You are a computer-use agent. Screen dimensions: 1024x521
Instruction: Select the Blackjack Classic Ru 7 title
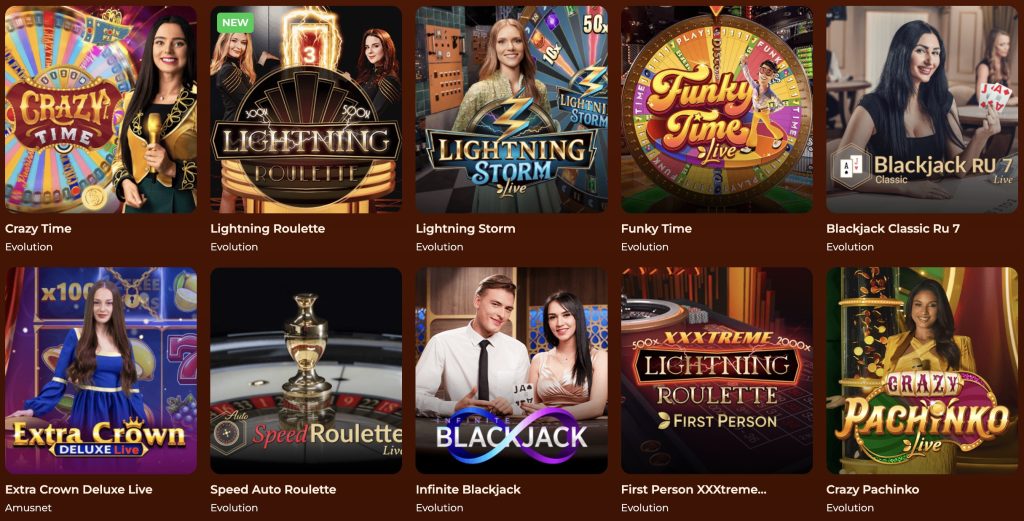[x=892, y=229]
